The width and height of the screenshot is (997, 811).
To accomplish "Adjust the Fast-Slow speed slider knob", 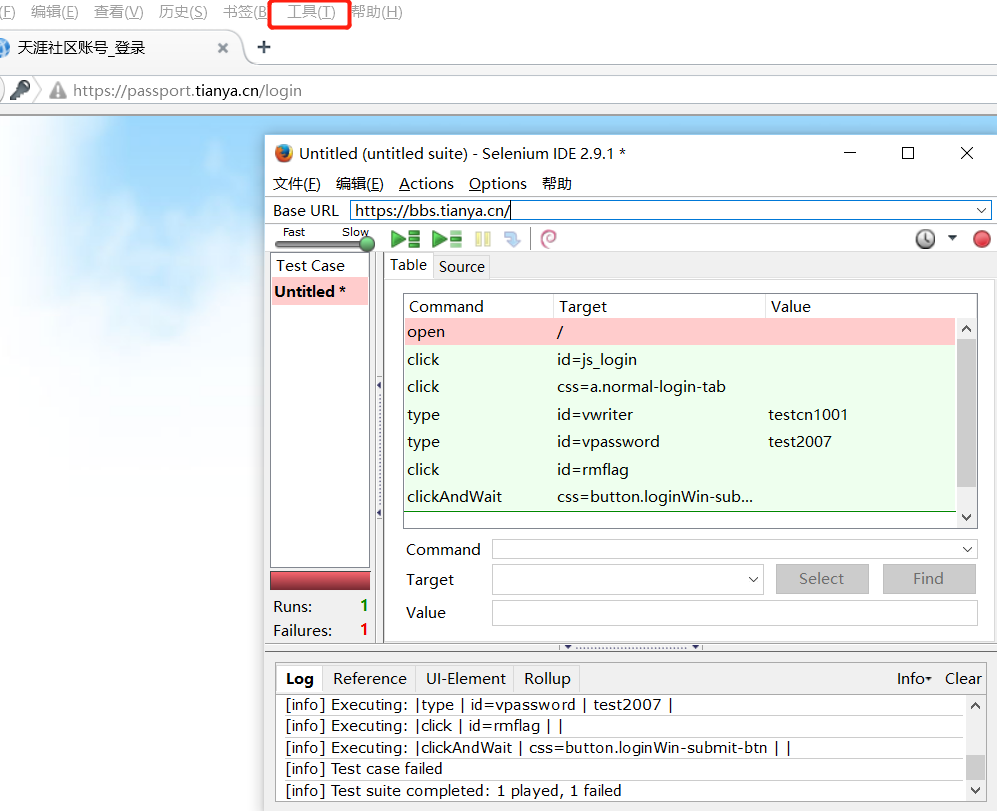I will pos(367,243).
